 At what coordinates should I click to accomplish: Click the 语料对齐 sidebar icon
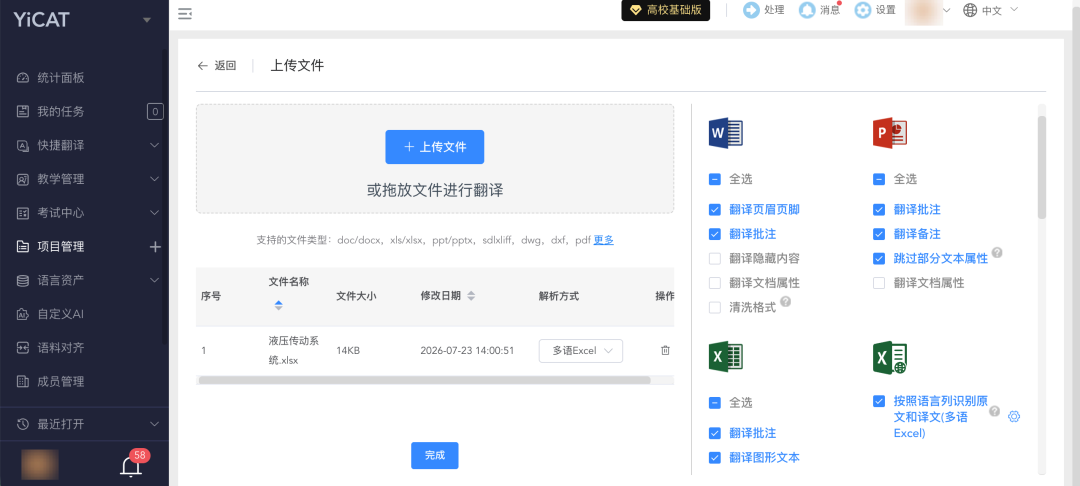[x=23, y=348]
